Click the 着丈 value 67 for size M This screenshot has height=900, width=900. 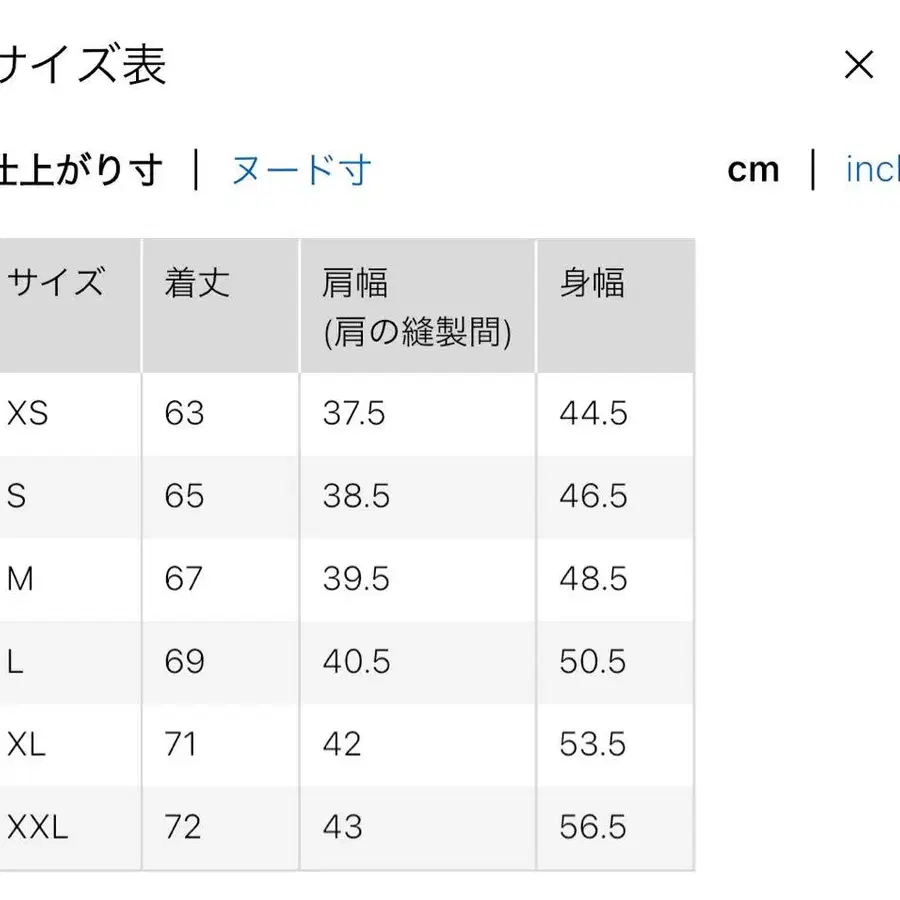[x=183, y=579]
